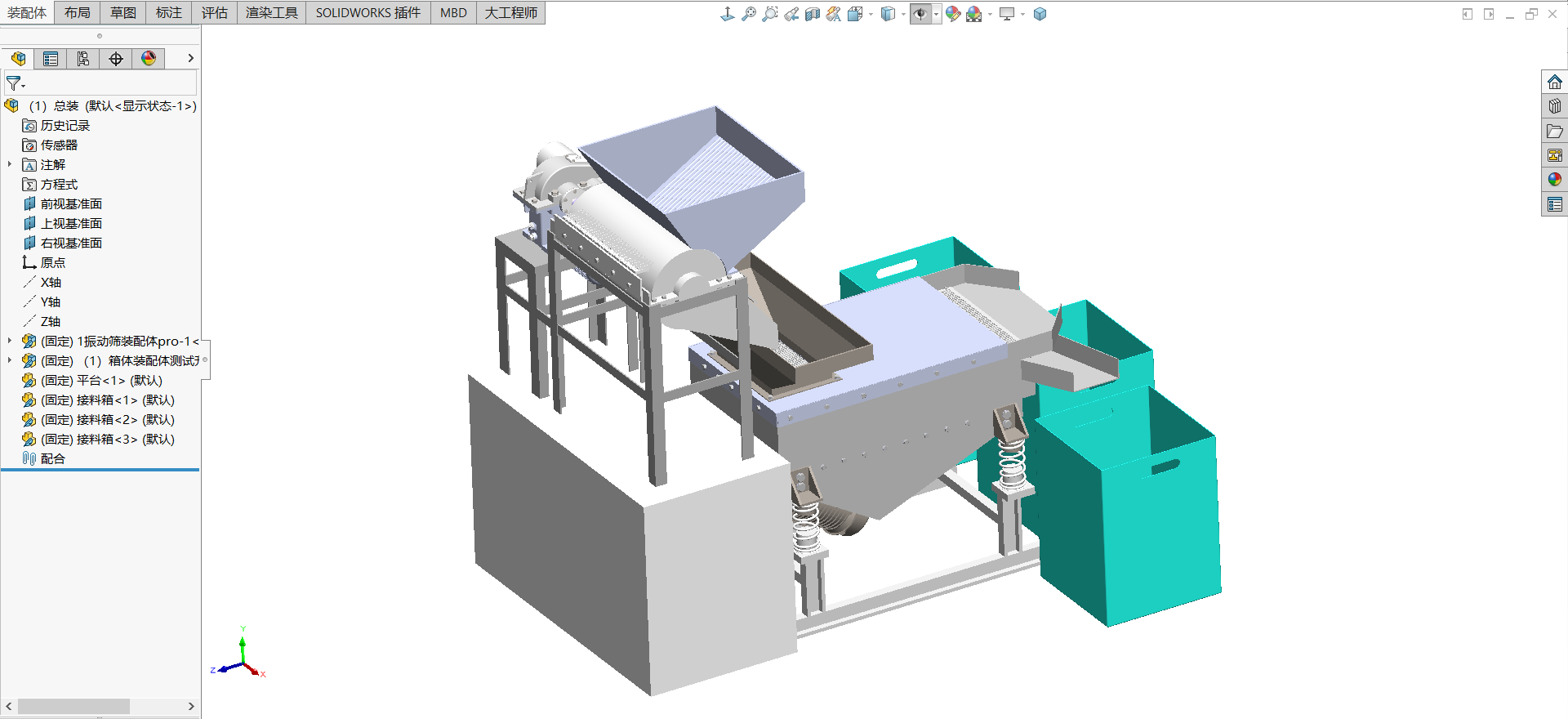This screenshot has height=719, width=1568.
Task: Open the View Orientation triad tool
Action: 727,14
